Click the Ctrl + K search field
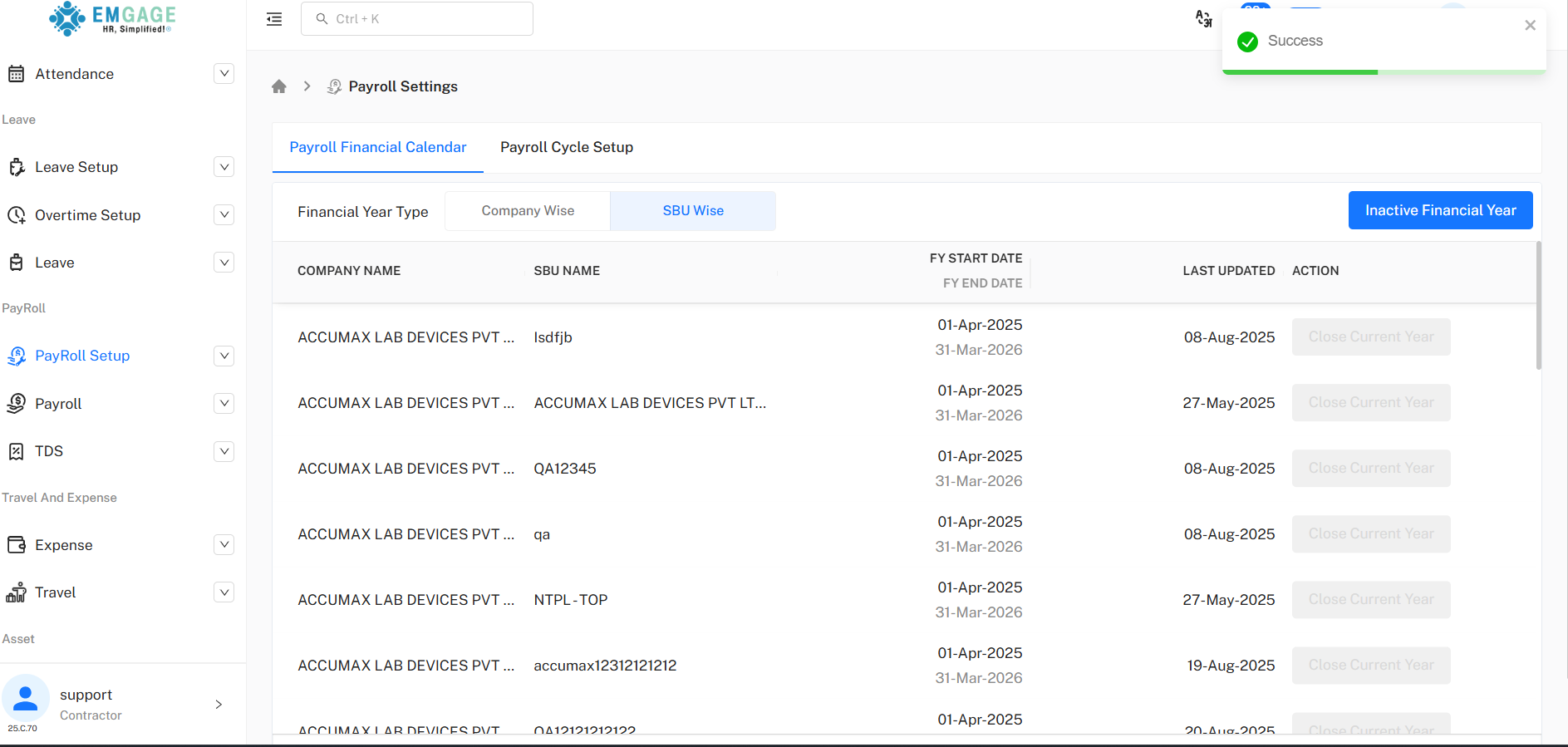The image size is (1568, 747). (x=417, y=19)
